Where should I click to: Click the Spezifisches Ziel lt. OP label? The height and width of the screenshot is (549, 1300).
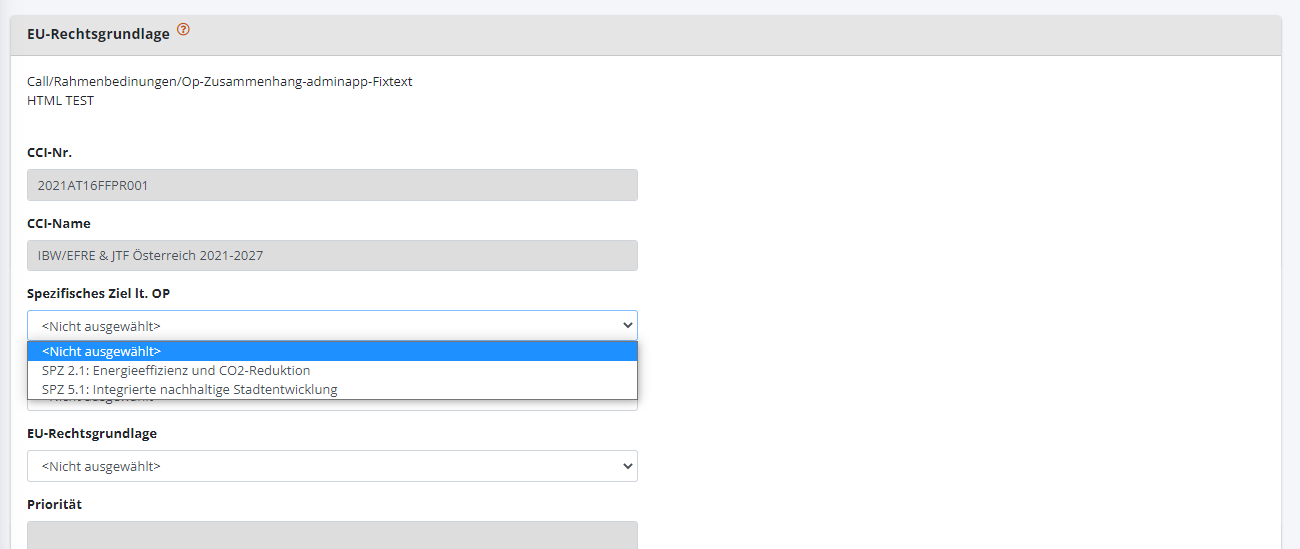(x=105, y=294)
